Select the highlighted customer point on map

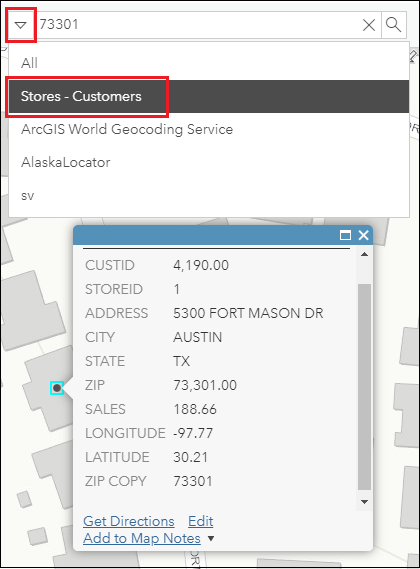tap(57, 388)
